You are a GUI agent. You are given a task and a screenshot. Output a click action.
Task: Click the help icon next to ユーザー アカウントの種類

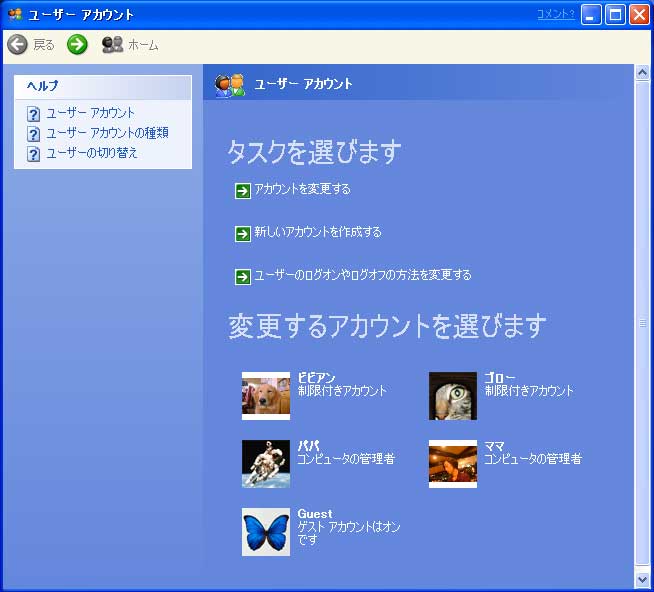(33, 134)
